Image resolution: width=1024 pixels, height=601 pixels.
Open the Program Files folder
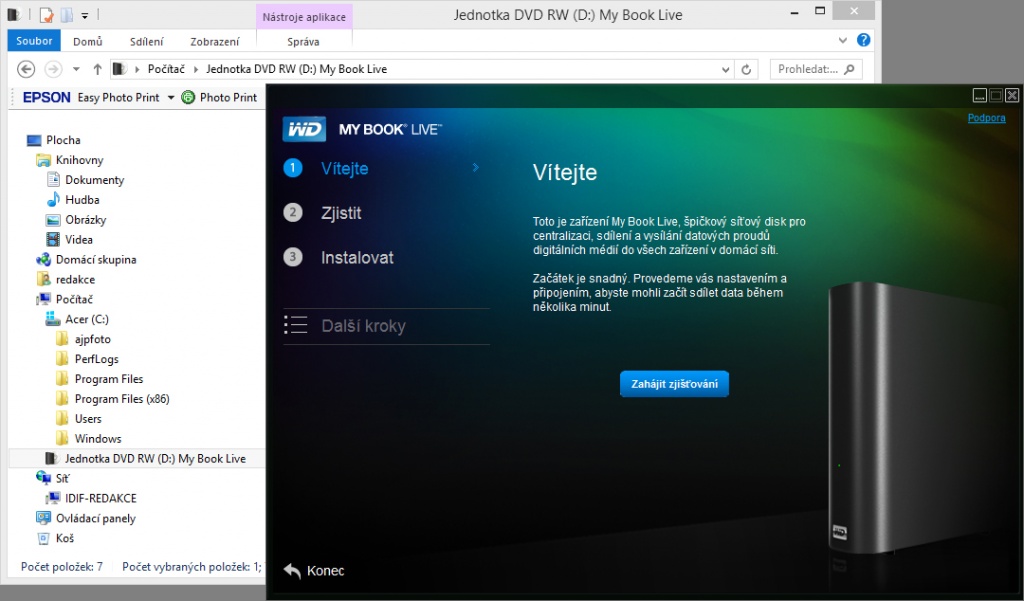(108, 379)
